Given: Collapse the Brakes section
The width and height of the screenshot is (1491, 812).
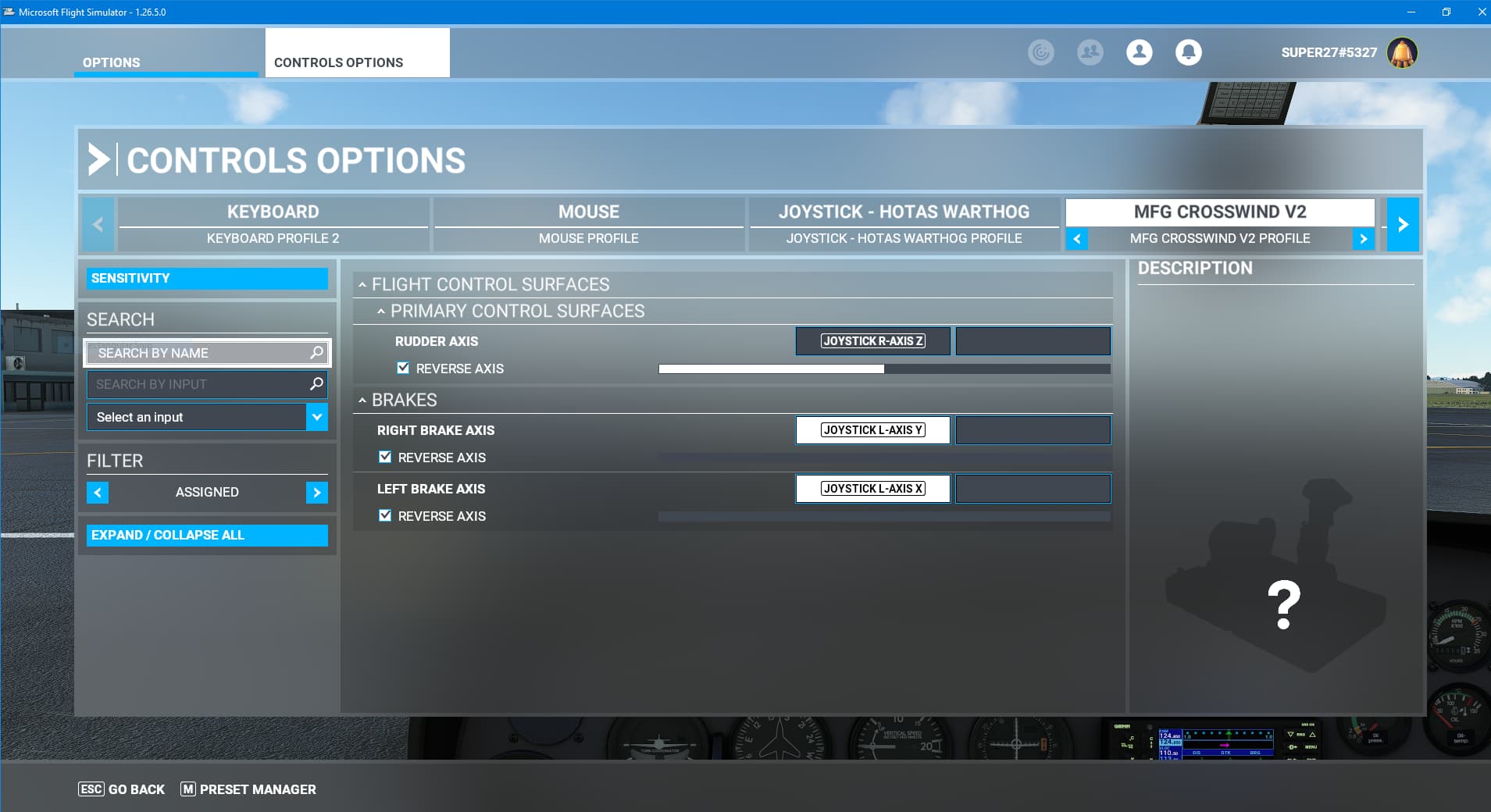Looking at the screenshot, I should 362,400.
